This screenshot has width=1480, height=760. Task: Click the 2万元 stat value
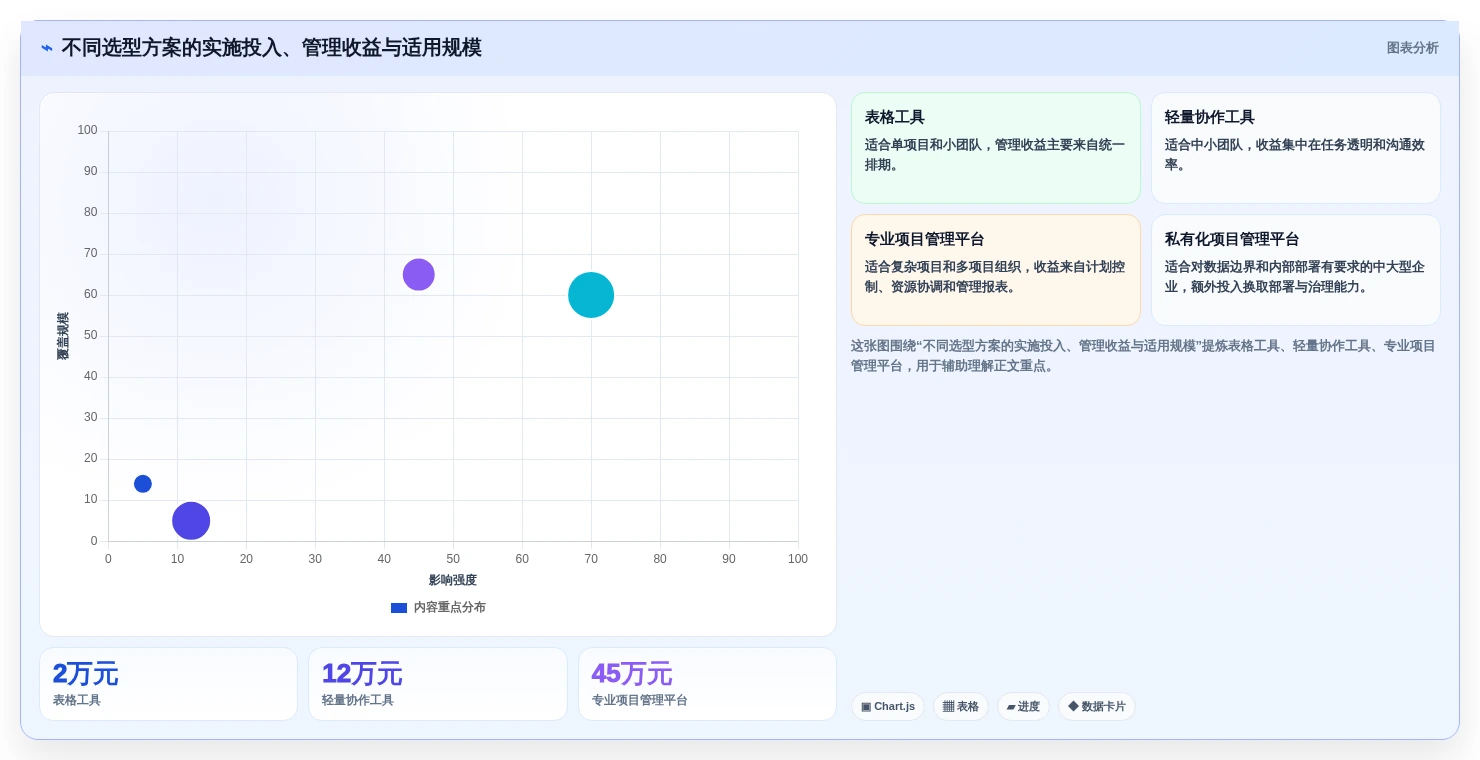pos(85,673)
